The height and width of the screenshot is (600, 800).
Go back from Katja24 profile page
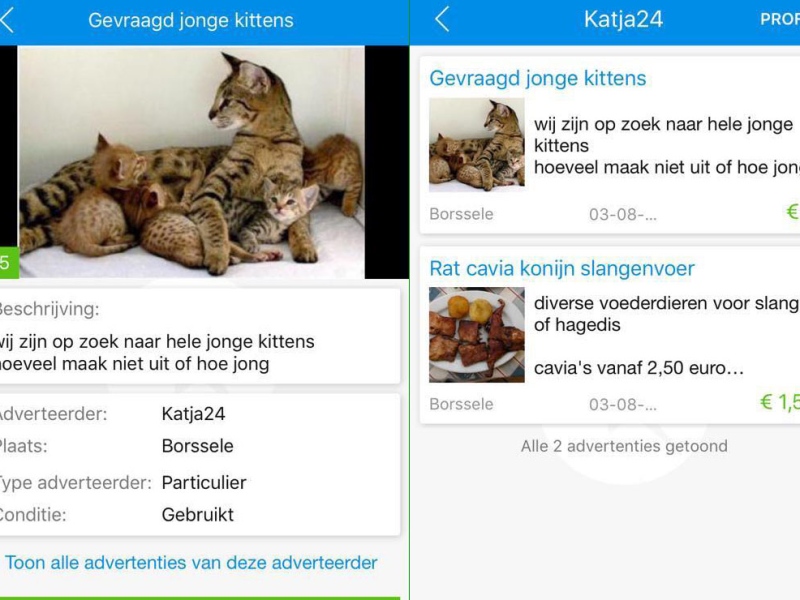[442, 19]
